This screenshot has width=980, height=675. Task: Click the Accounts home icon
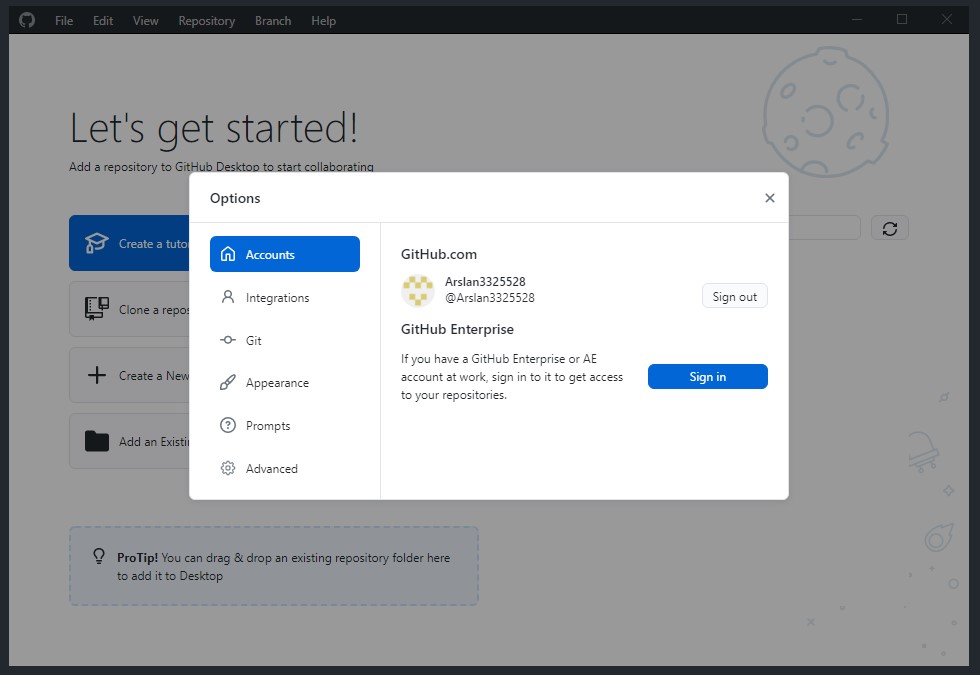(228, 254)
